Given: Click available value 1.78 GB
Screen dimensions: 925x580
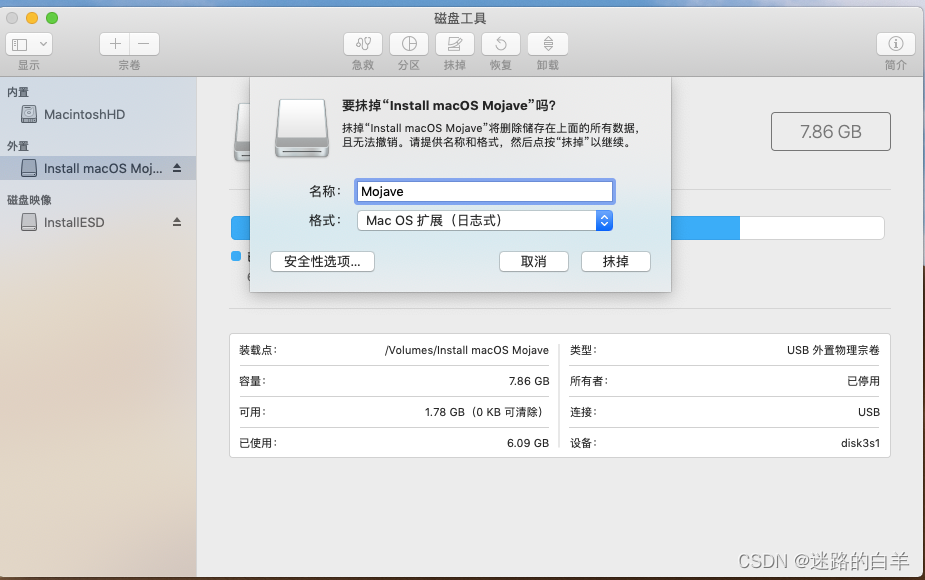Looking at the screenshot, I should tap(484, 412).
